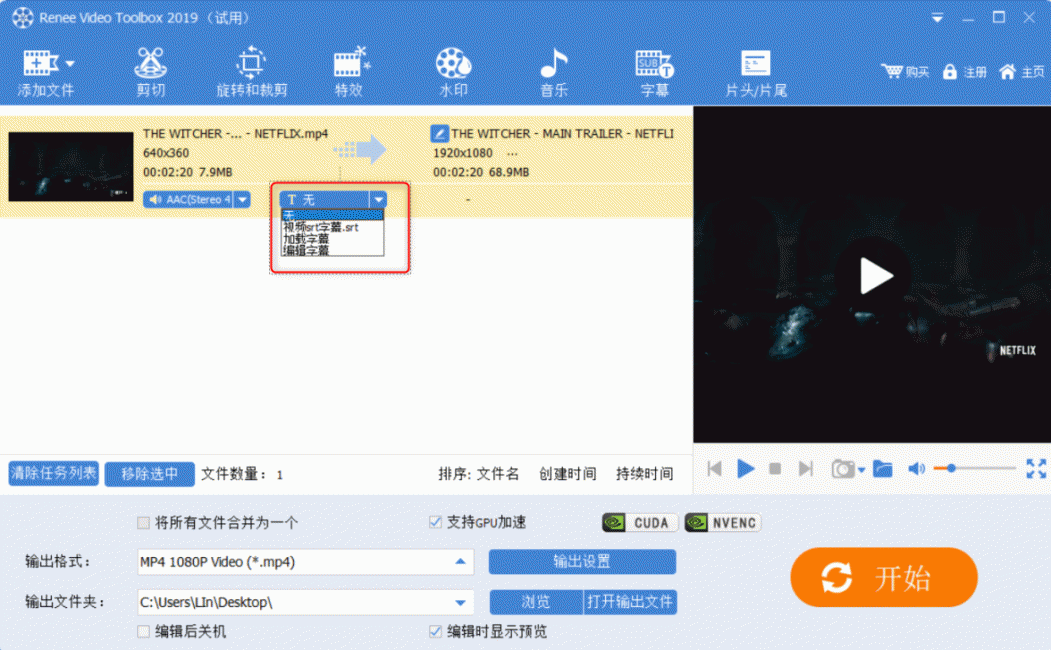This screenshot has width=1051, height=650.
Task: Click the 640x360 source resolution text
Action: click(166, 153)
